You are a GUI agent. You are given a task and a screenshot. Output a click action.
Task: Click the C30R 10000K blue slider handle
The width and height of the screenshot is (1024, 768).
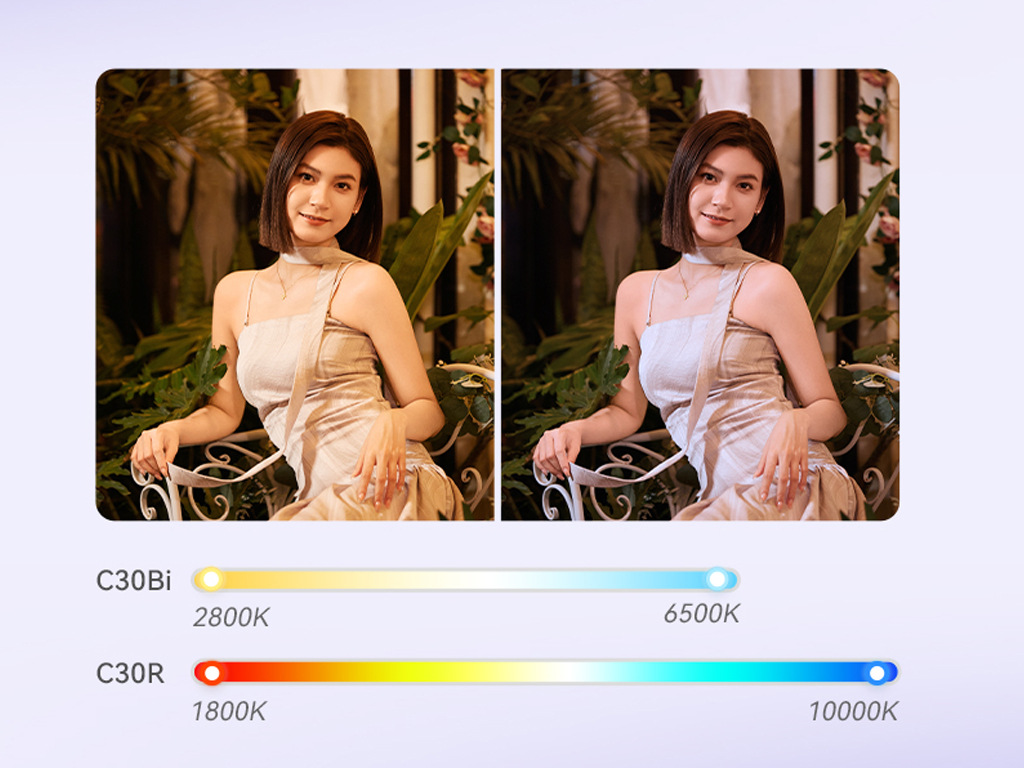tap(877, 673)
